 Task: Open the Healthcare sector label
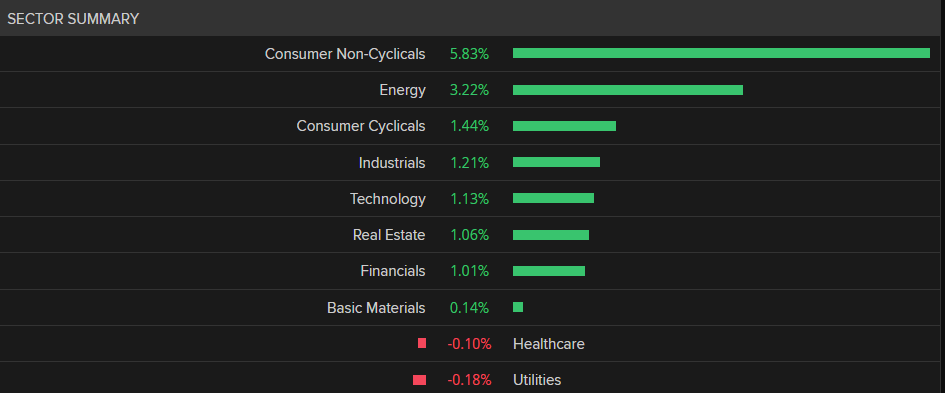click(x=548, y=344)
